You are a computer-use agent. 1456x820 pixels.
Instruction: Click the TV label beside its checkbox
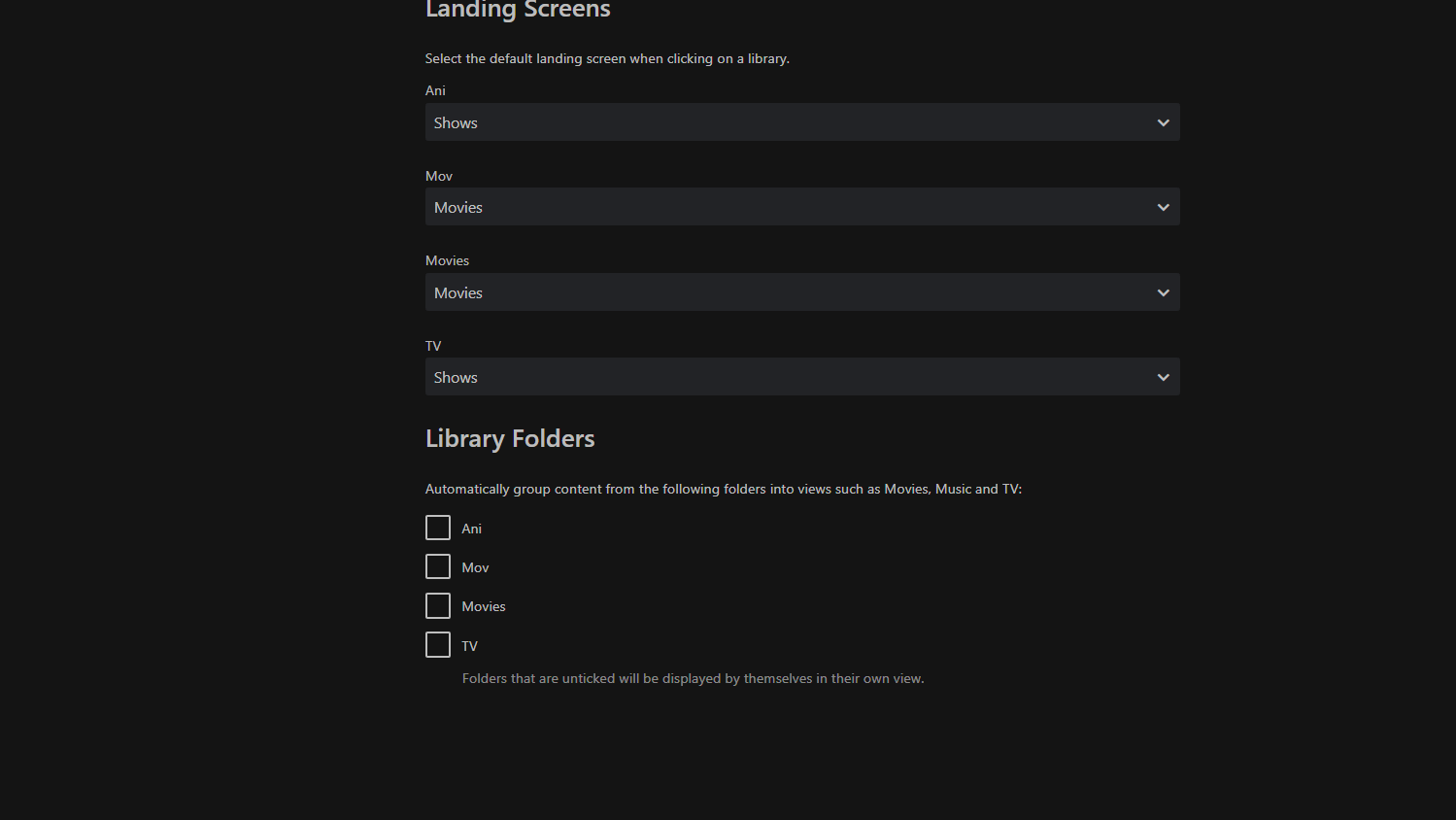tap(469, 645)
